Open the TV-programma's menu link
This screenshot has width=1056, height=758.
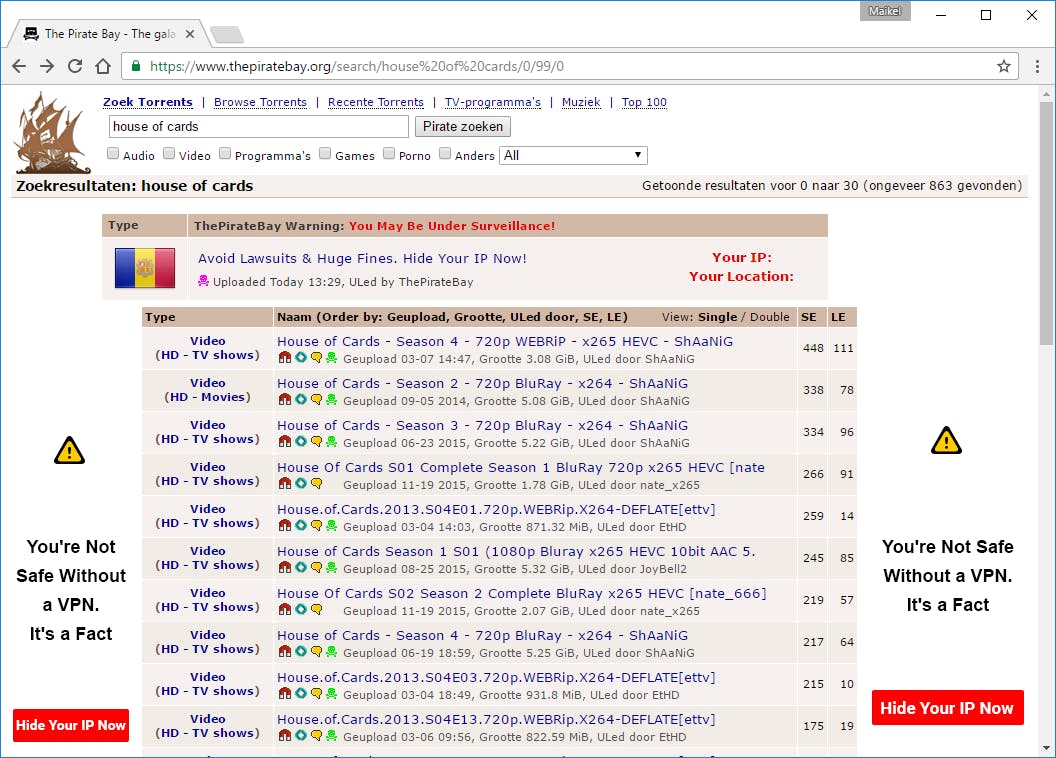pos(493,102)
